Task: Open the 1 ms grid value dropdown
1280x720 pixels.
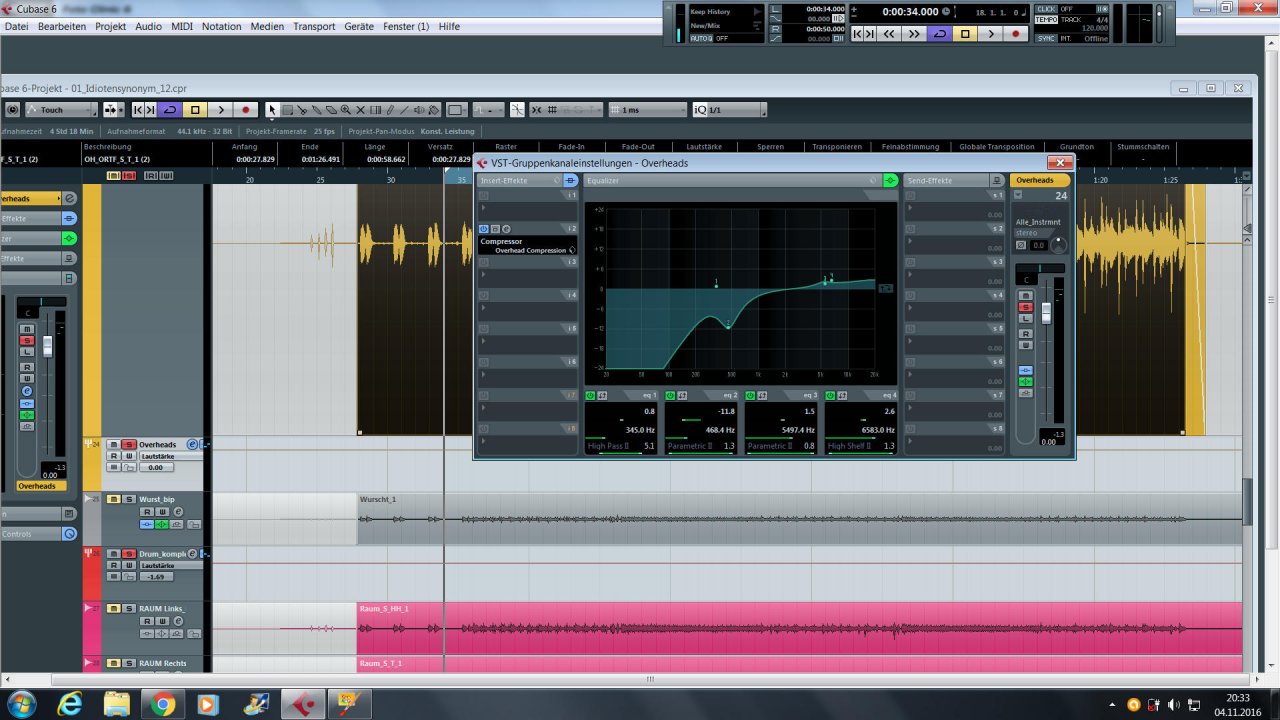Action: point(648,110)
